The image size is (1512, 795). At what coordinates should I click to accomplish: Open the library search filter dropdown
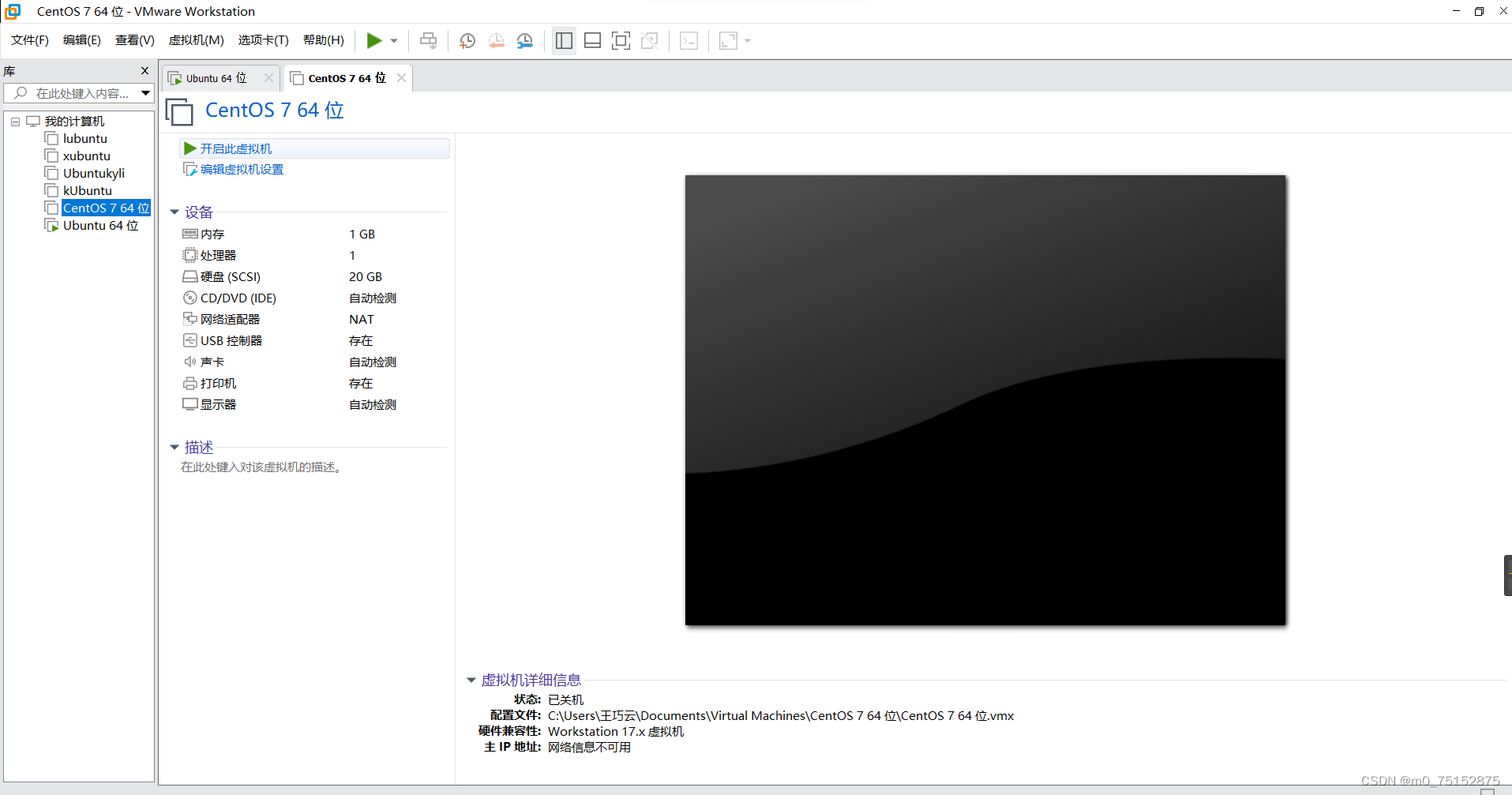point(145,93)
